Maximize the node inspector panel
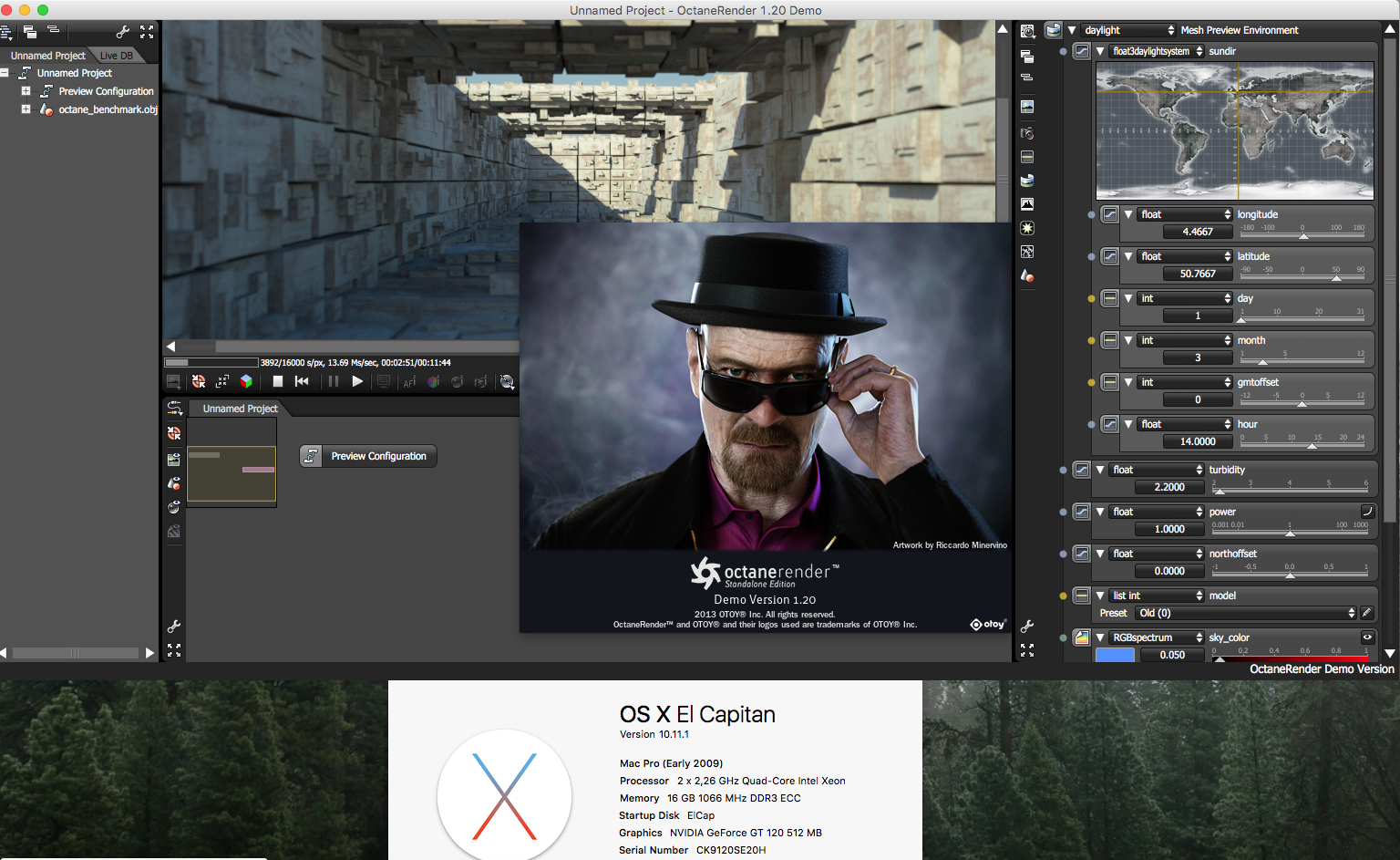 [x=1027, y=650]
